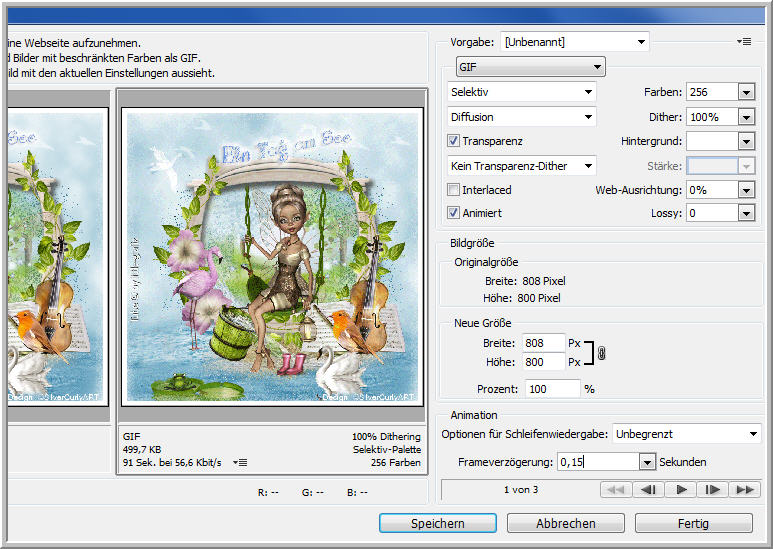Image resolution: width=773 pixels, height=549 pixels.
Task: Open the Kein Transparenz-Dither dropdown
Action: (x=522, y=166)
